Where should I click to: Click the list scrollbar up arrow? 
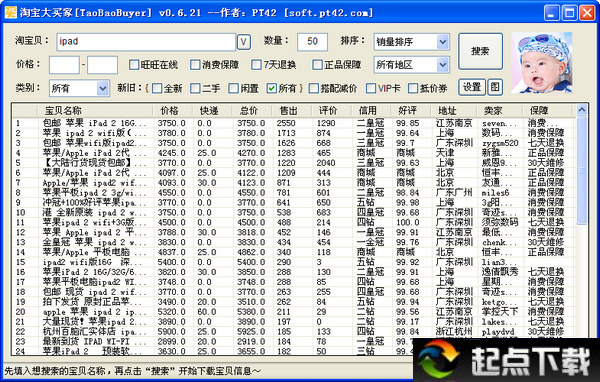pyautogui.click(x=582, y=110)
